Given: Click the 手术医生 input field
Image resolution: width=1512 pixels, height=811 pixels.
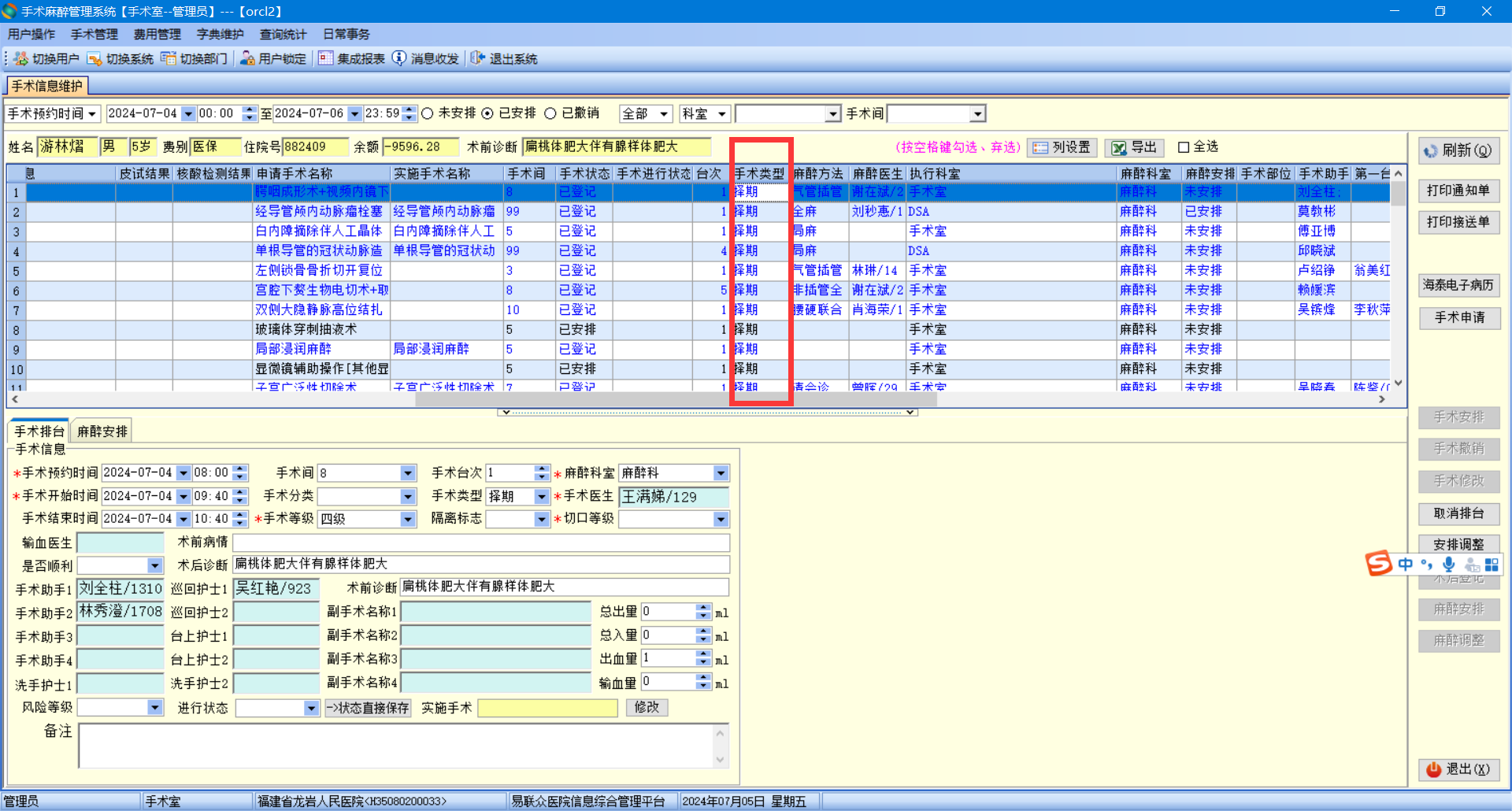Looking at the screenshot, I should (674, 497).
